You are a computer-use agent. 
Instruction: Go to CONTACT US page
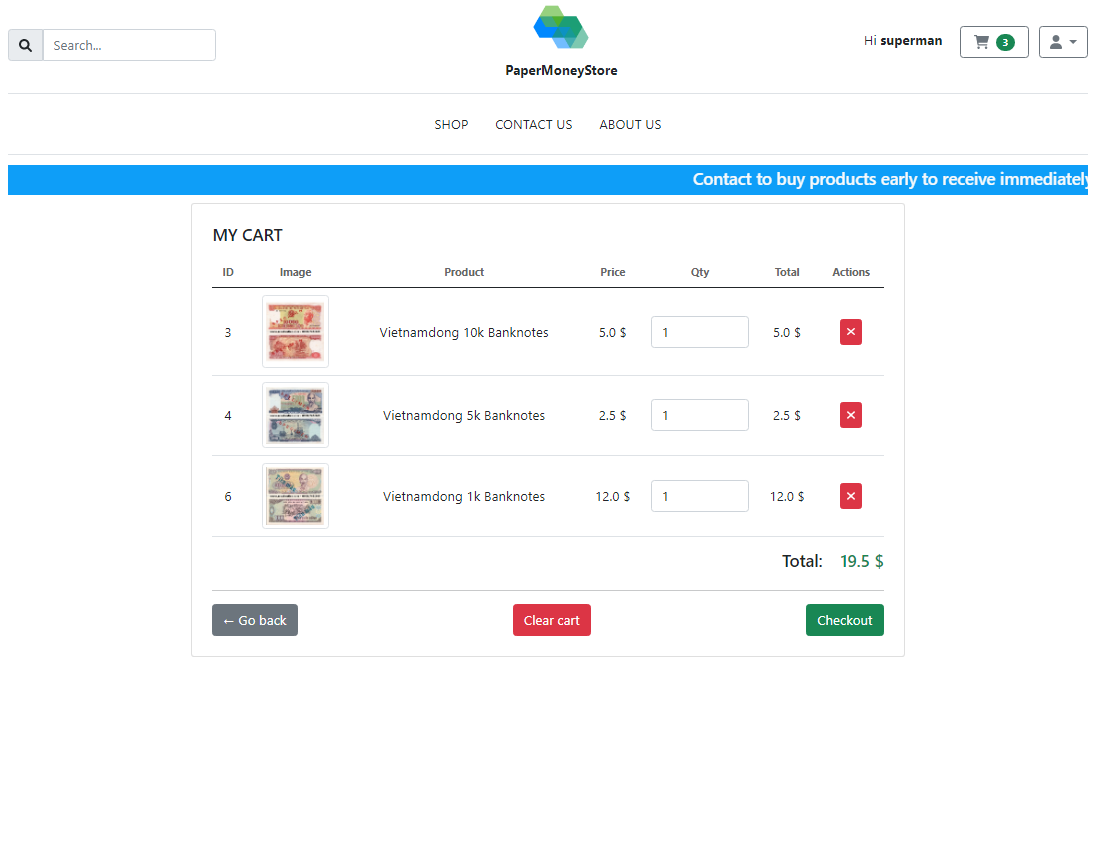(533, 124)
